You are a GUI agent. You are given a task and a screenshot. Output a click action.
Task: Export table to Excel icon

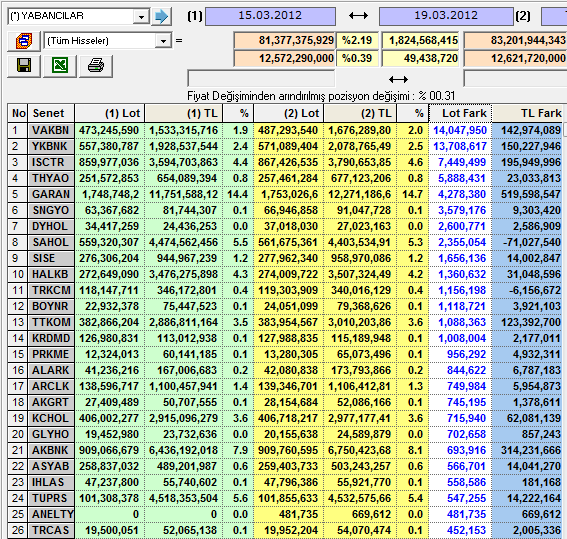(60, 66)
